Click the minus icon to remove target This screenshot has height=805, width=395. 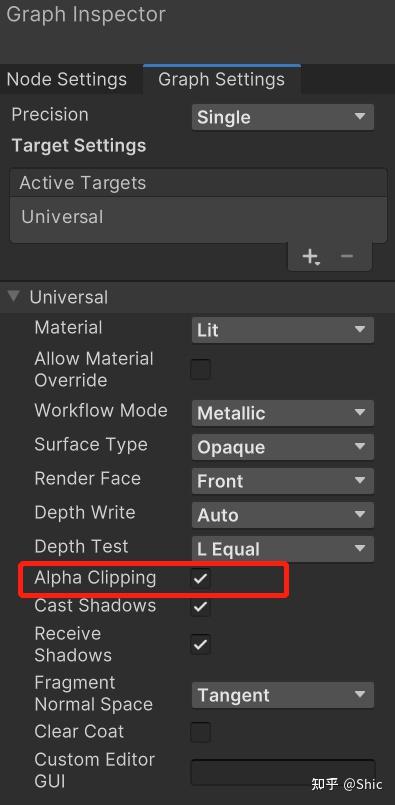(x=347, y=256)
